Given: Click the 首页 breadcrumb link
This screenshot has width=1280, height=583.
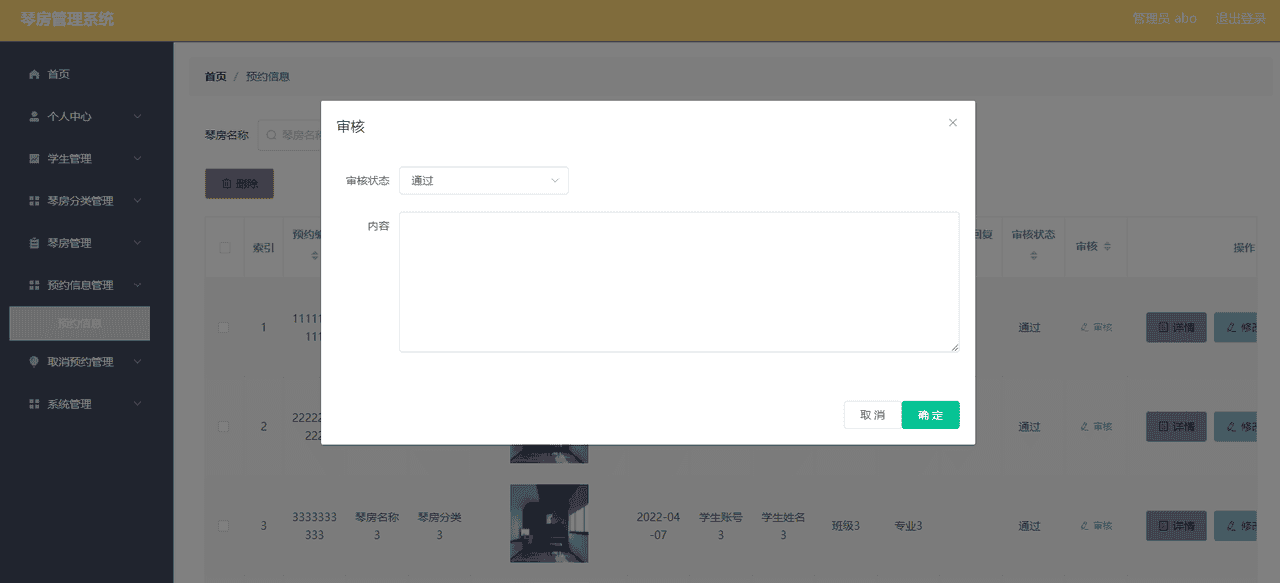Looking at the screenshot, I should (x=214, y=75).
